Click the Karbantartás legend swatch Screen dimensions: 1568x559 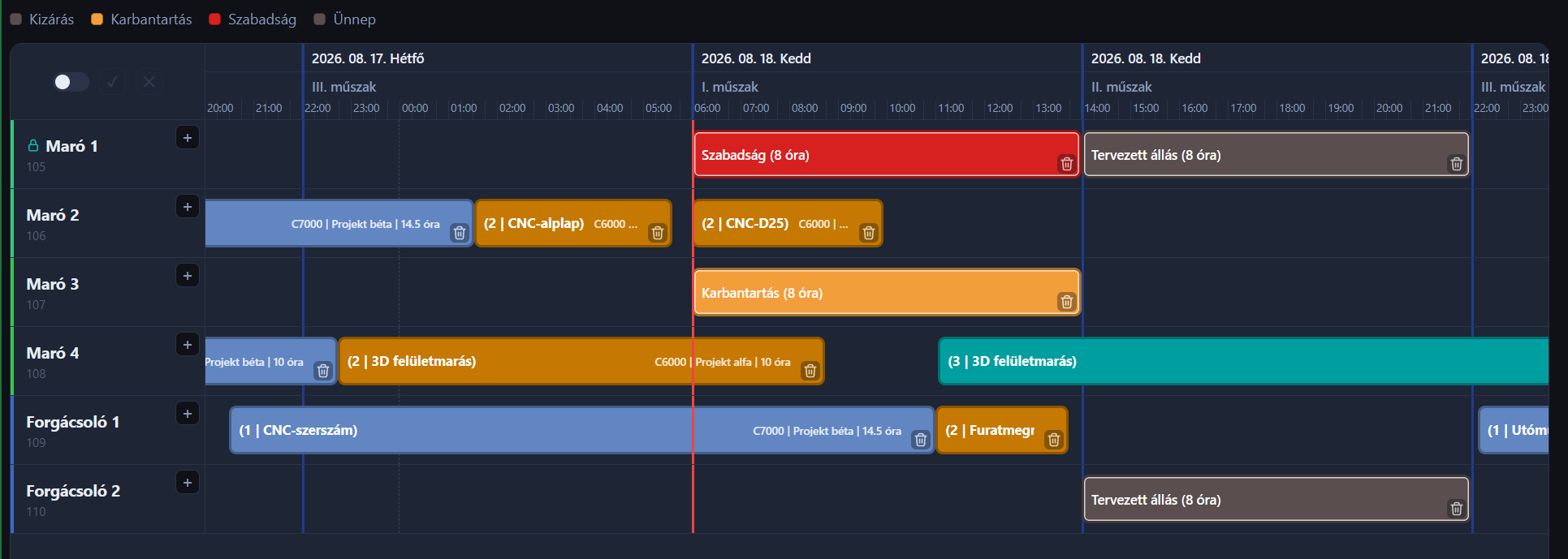[x=97, y=19]
